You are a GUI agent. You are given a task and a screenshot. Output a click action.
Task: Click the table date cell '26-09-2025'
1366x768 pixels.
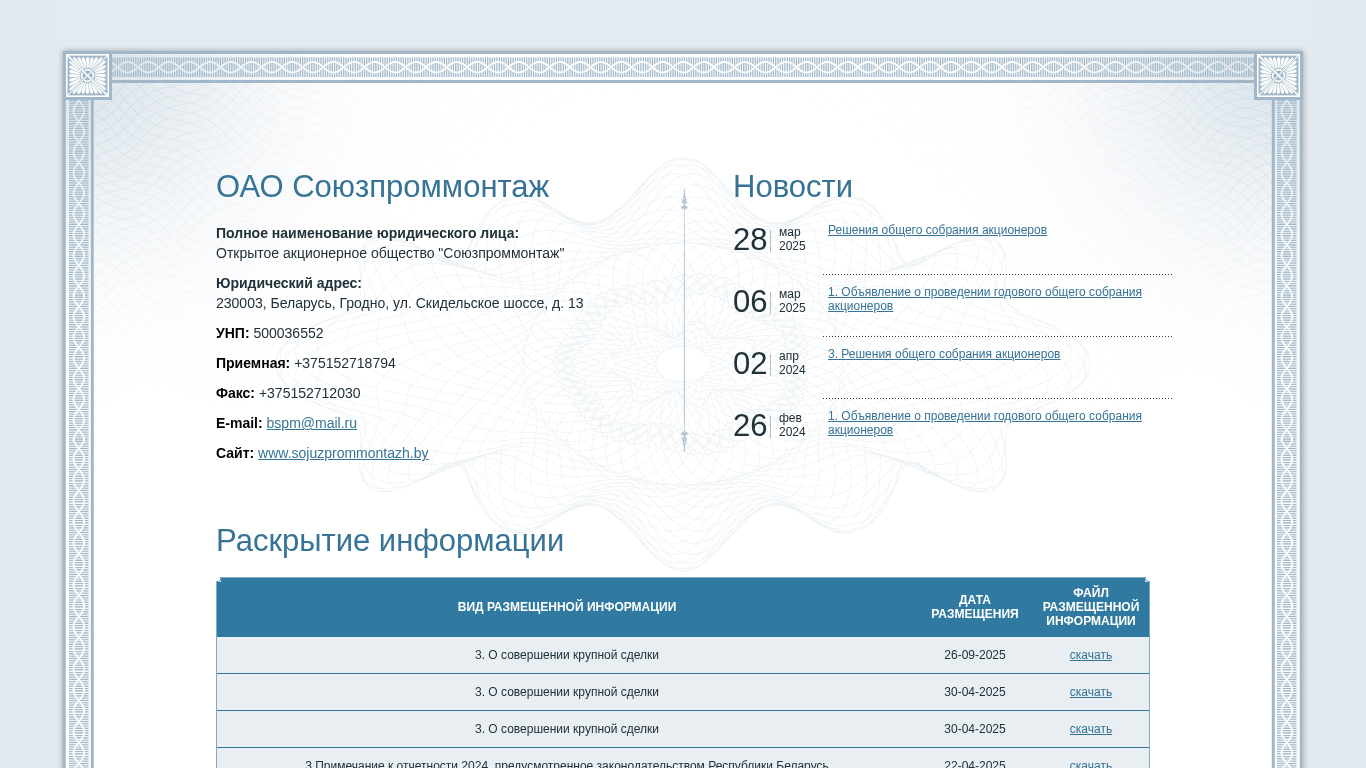[975, 655]
